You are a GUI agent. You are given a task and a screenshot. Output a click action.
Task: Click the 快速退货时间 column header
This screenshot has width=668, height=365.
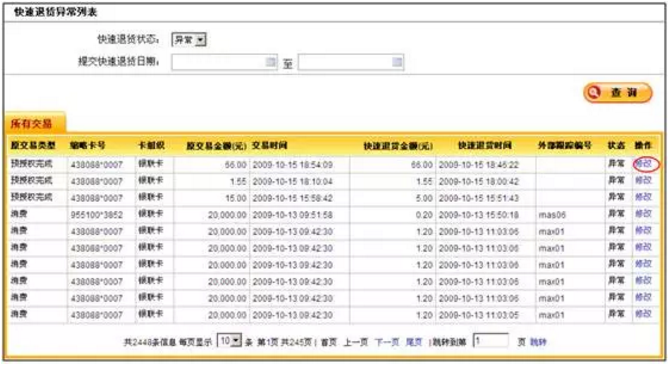pyautogui.click(x=484, y=146)
